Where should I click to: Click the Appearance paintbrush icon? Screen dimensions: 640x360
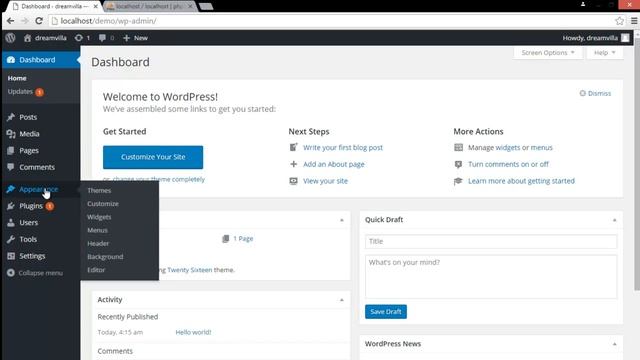pos(11,189)
